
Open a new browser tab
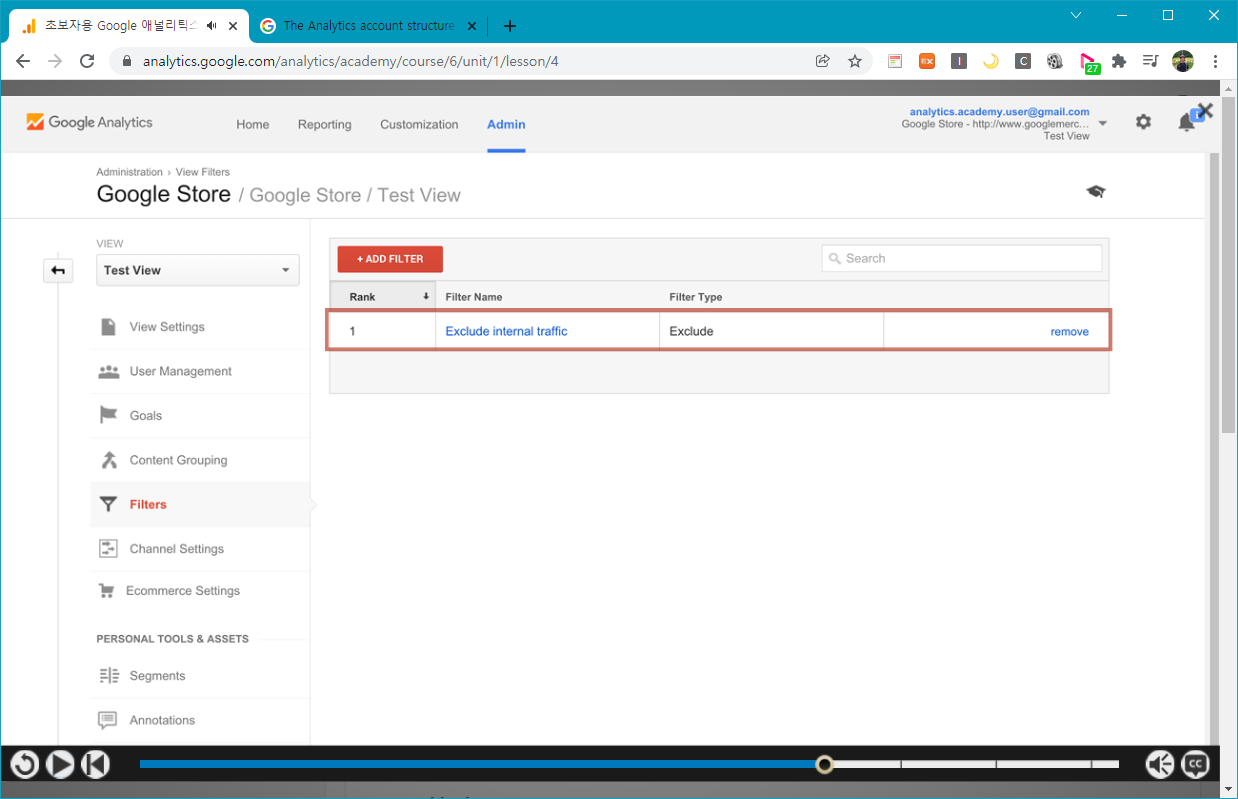click(x=510, y=26)
